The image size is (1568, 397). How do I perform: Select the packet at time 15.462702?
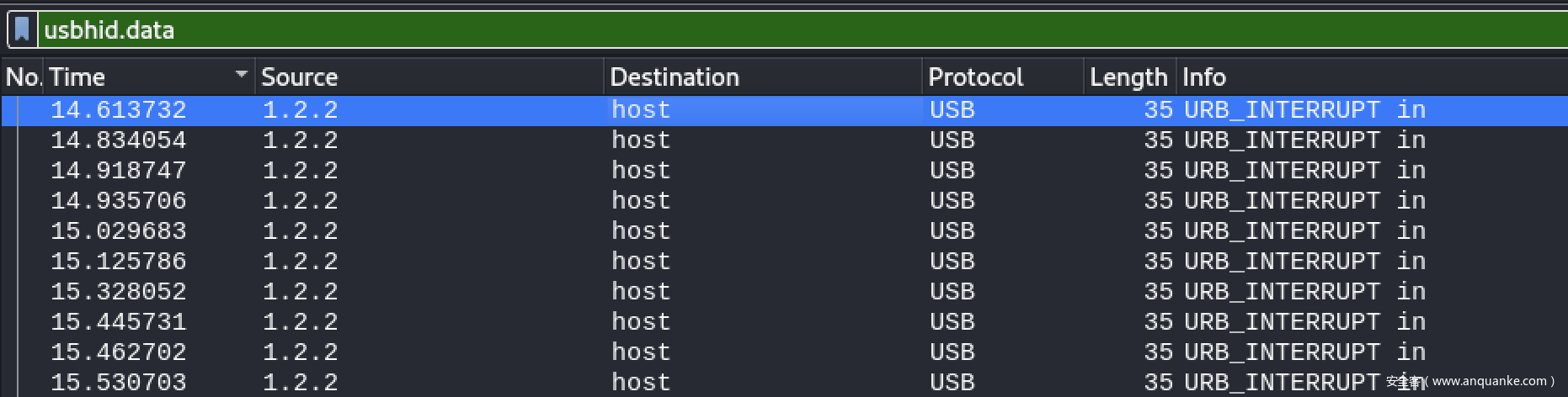(x=119, y=352)
